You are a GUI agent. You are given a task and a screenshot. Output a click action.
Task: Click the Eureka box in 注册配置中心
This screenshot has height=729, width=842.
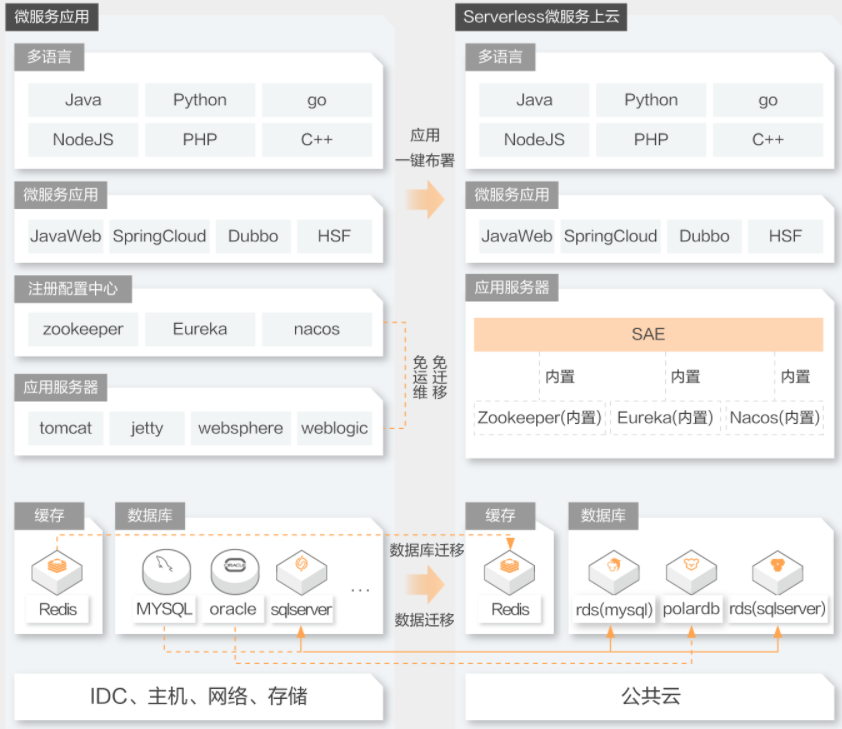(x=200, y=329)
